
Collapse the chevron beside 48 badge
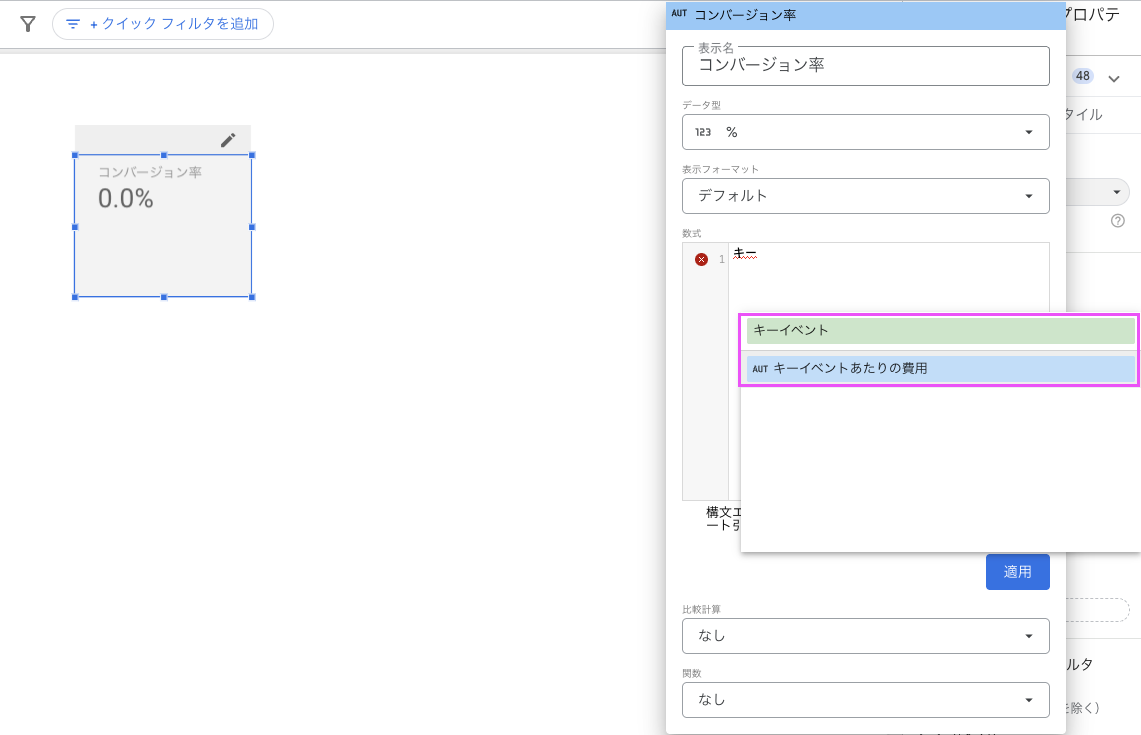[x=1114, y=79]
